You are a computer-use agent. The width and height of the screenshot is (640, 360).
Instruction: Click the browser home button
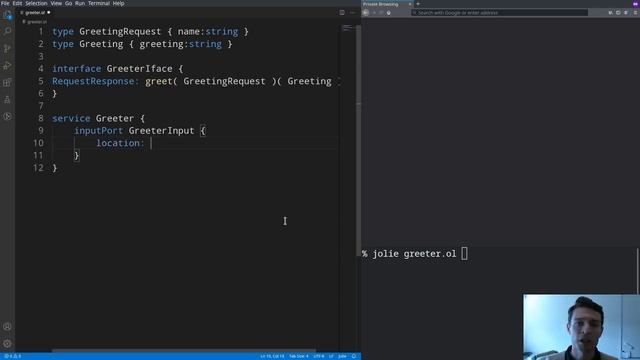pos(389,13)
